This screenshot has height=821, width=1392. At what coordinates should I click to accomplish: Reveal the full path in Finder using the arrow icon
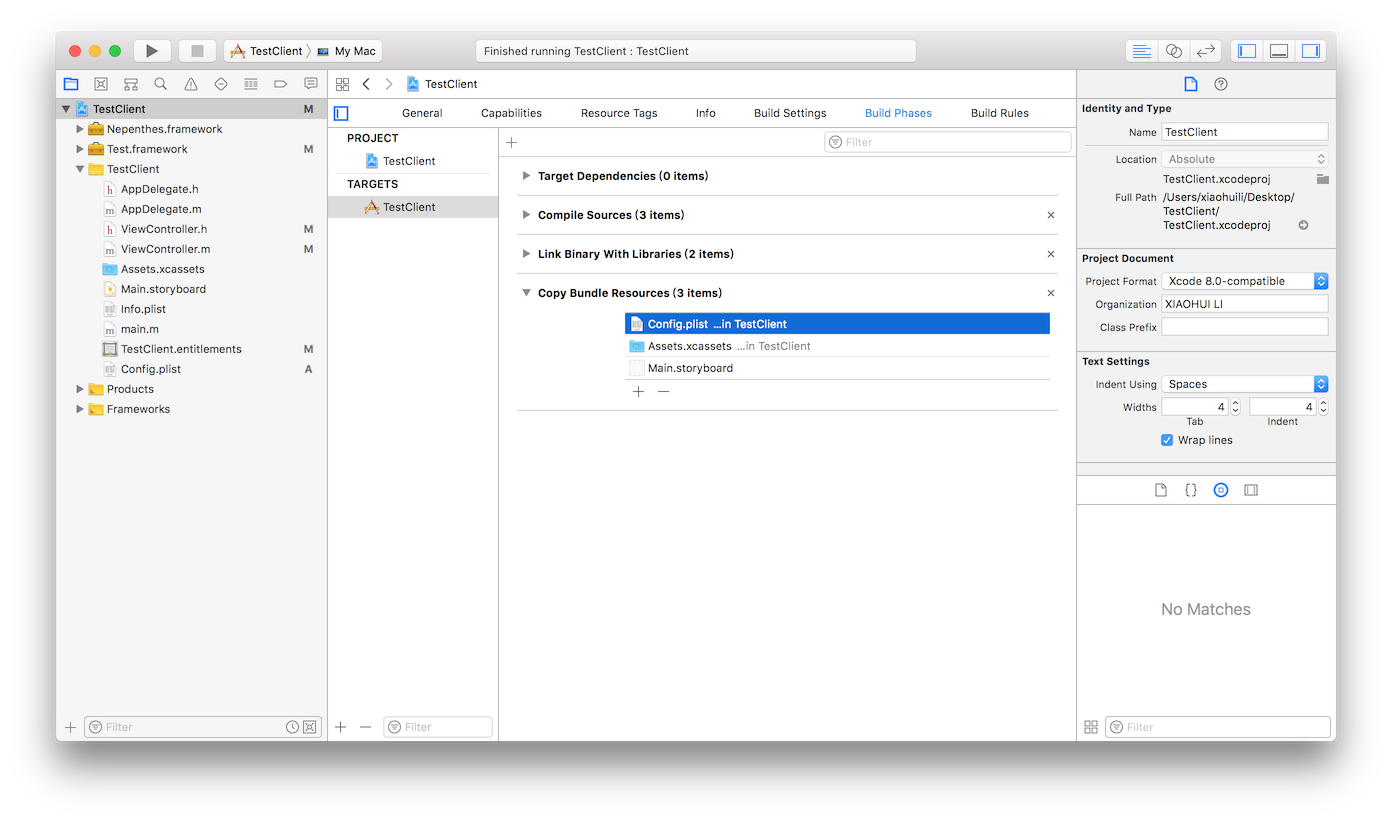coord(1303,225)
